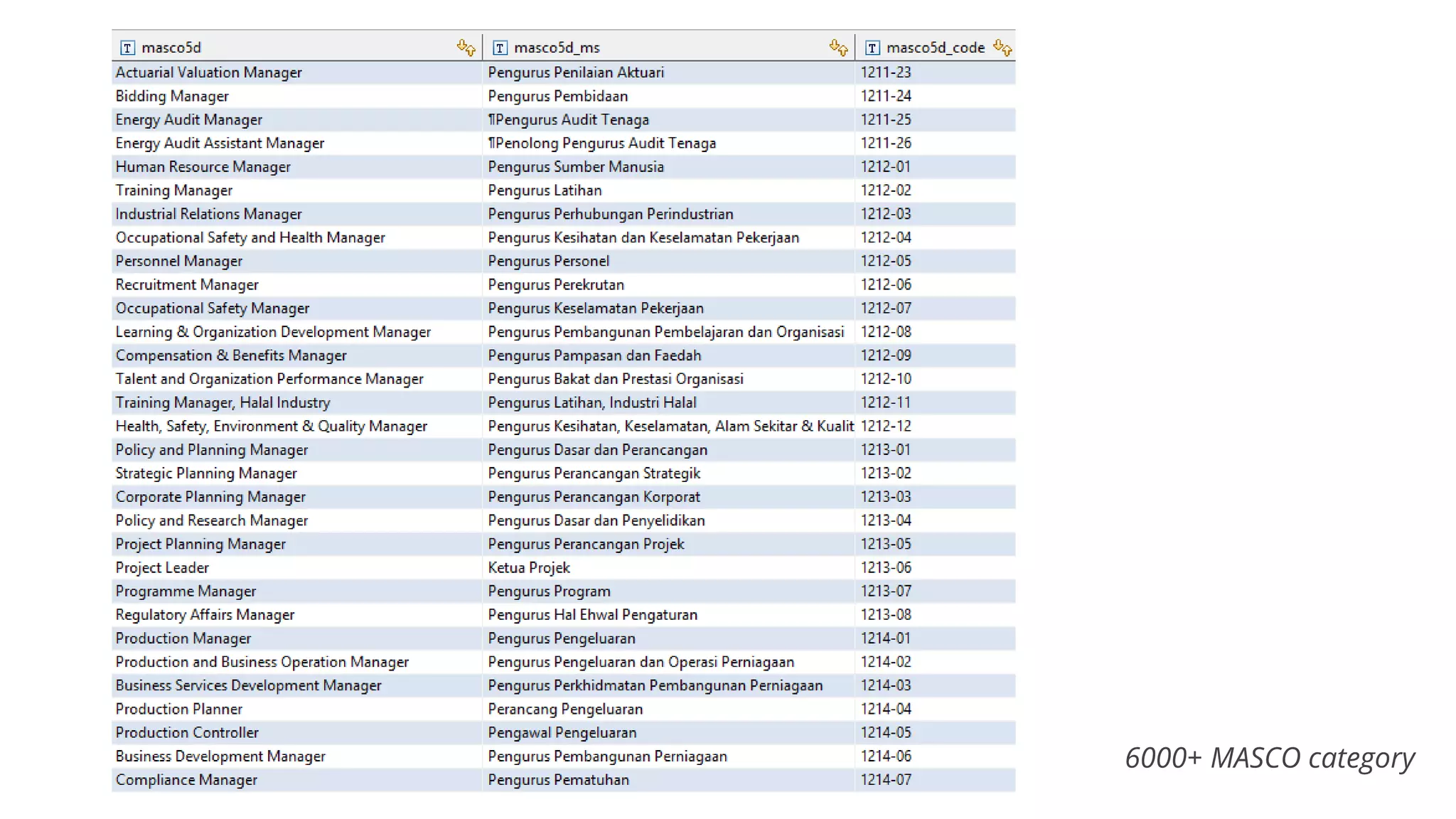Screen dimensions: 1456x819
Task: Select the Project Leader row
Action: click(162, 568)
